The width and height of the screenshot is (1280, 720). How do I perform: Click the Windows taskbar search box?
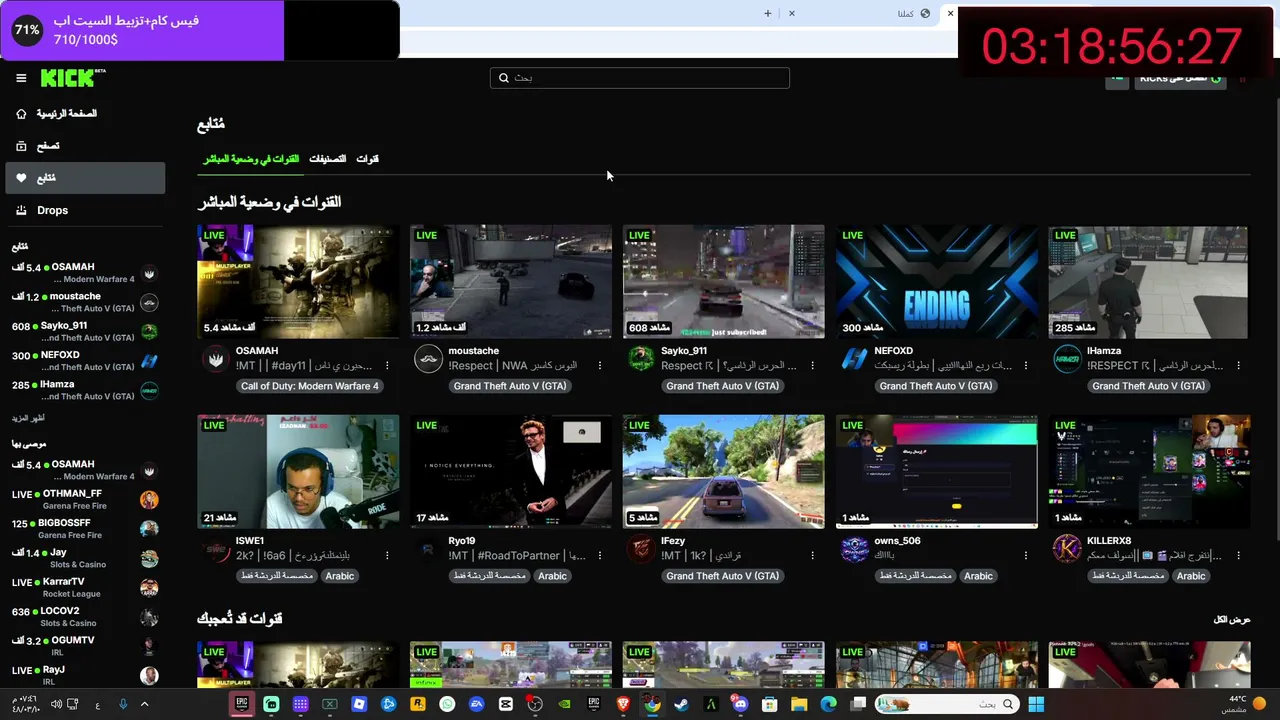946,704
